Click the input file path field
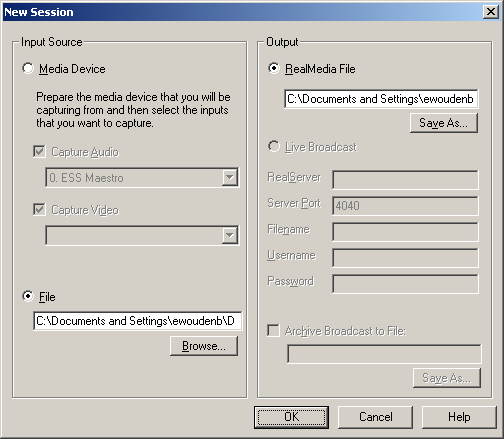The image size is (504, 439). click(138, 321)
